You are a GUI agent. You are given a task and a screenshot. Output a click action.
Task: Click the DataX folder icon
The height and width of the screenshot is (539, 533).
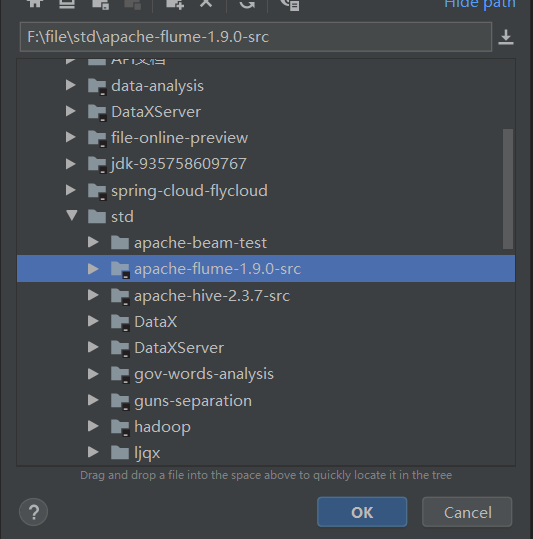point(120,322)
